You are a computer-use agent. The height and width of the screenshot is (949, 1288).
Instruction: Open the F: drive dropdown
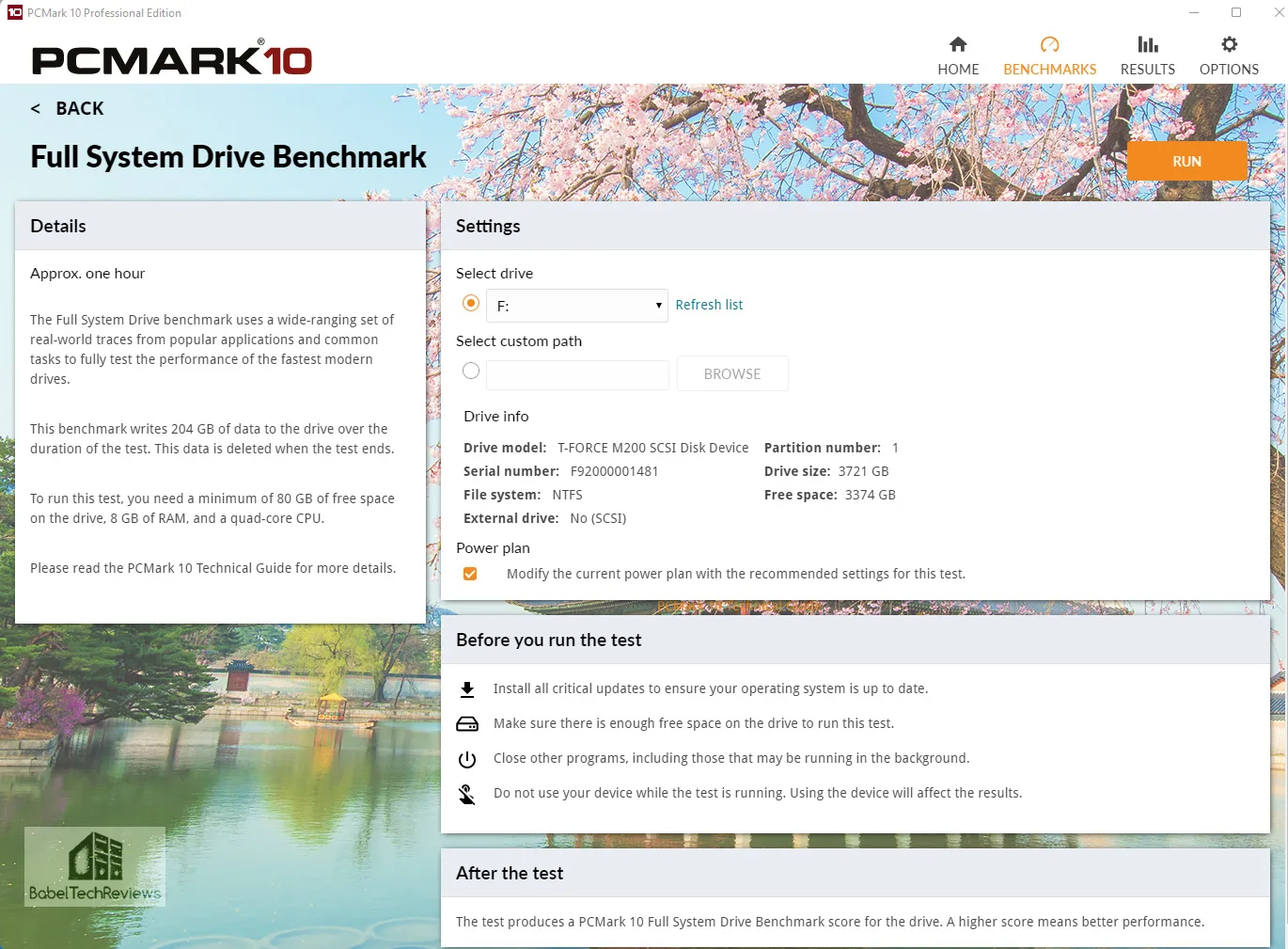577,306
